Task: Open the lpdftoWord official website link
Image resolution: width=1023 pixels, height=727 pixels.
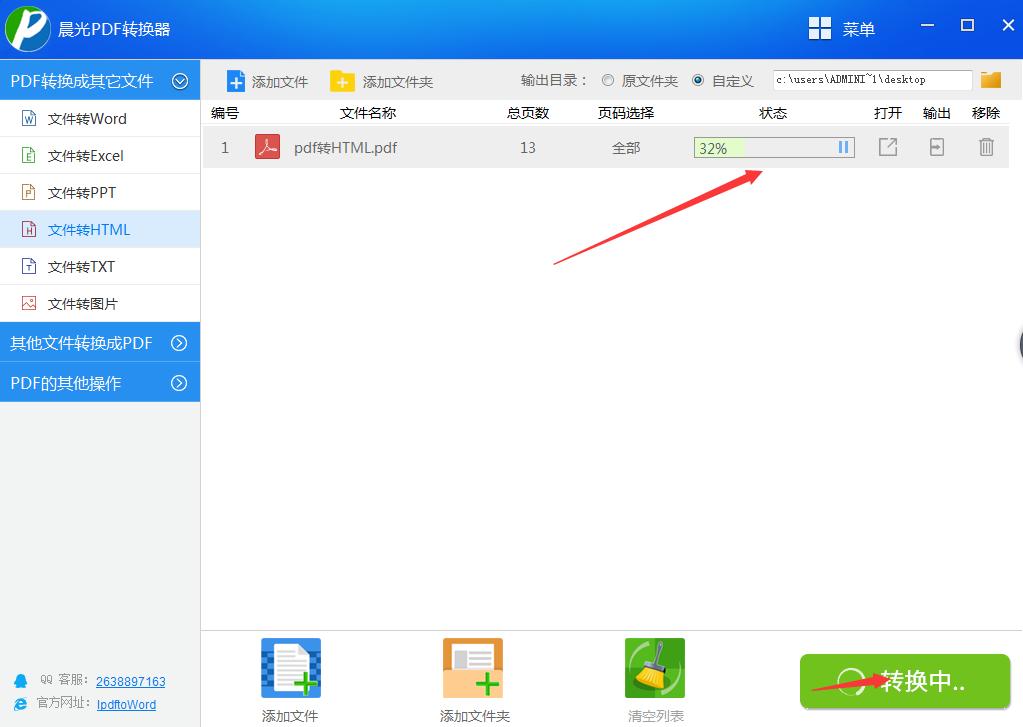Action: click(126, 704)
